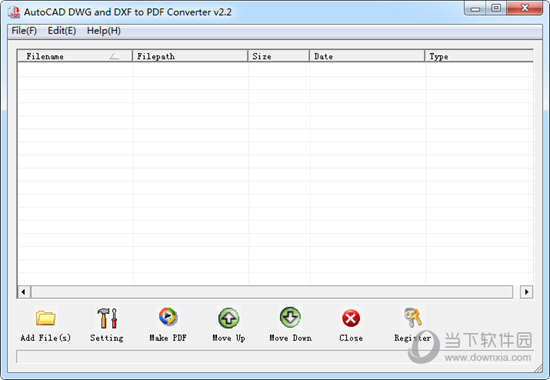This screenshot has height=380, width=550.
Task: Sort list by Type column header
Action: coord(479,56)
